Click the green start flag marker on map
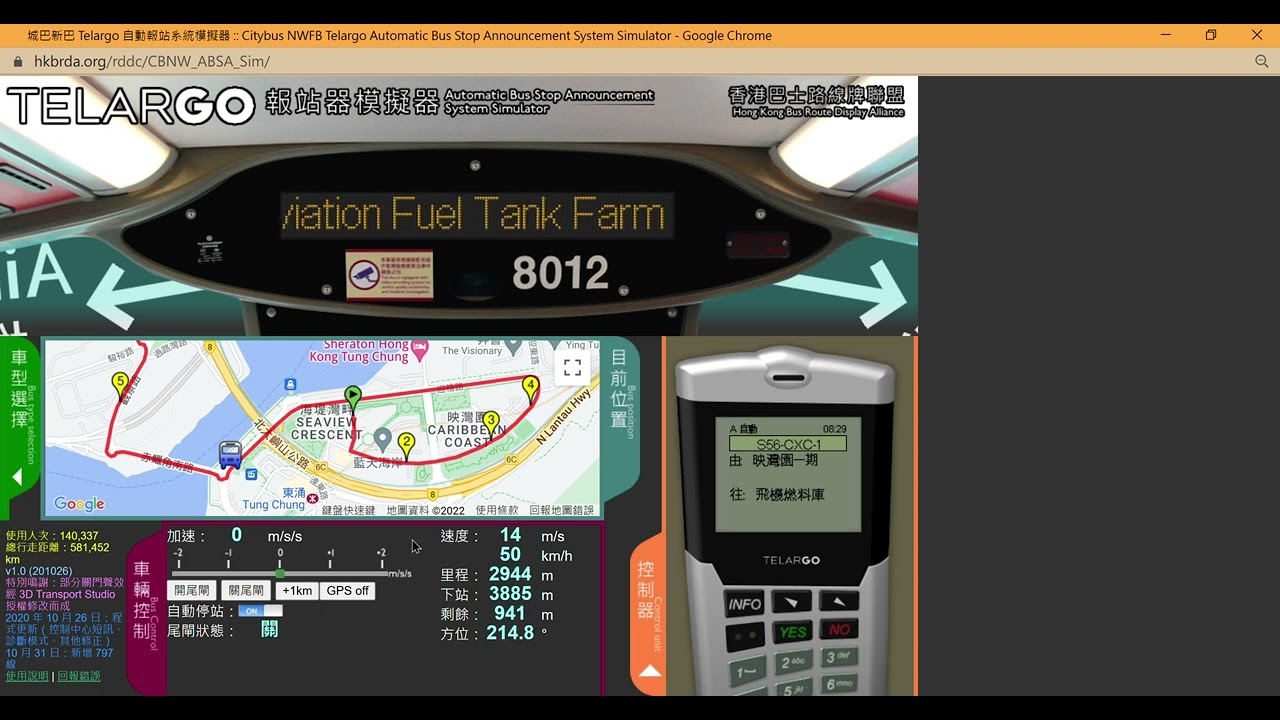The image size is (1280, 720). [x=353, y=400]
